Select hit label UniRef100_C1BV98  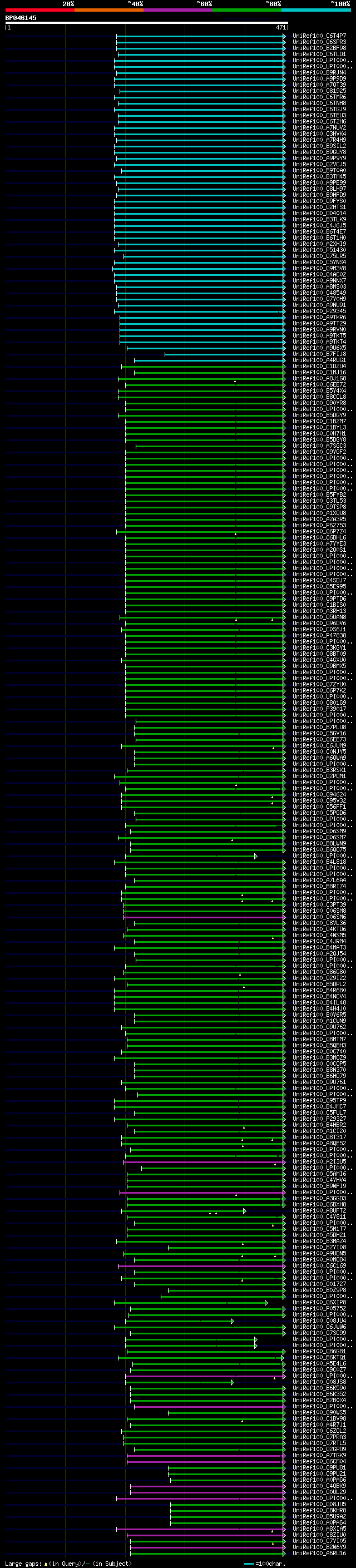pos(319,1418)
